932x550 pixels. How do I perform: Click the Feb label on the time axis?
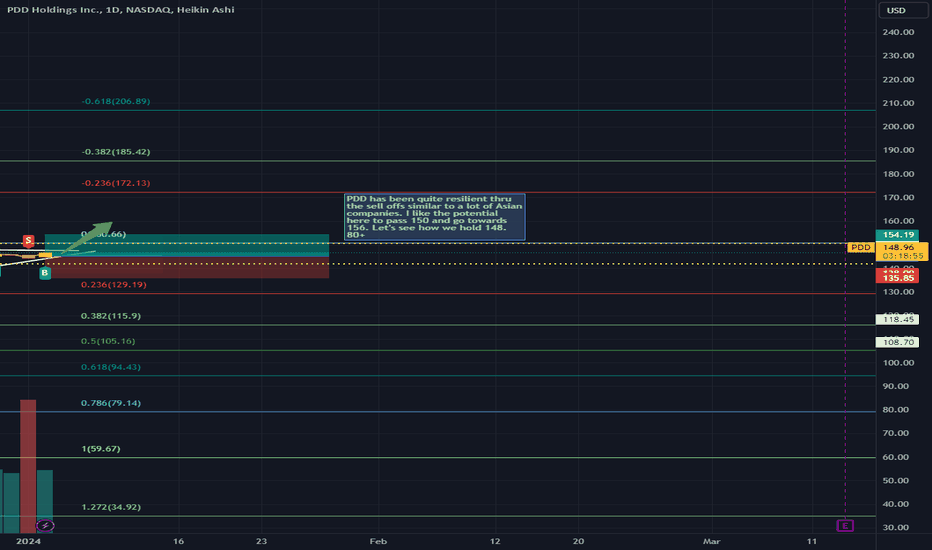point(378,541)
